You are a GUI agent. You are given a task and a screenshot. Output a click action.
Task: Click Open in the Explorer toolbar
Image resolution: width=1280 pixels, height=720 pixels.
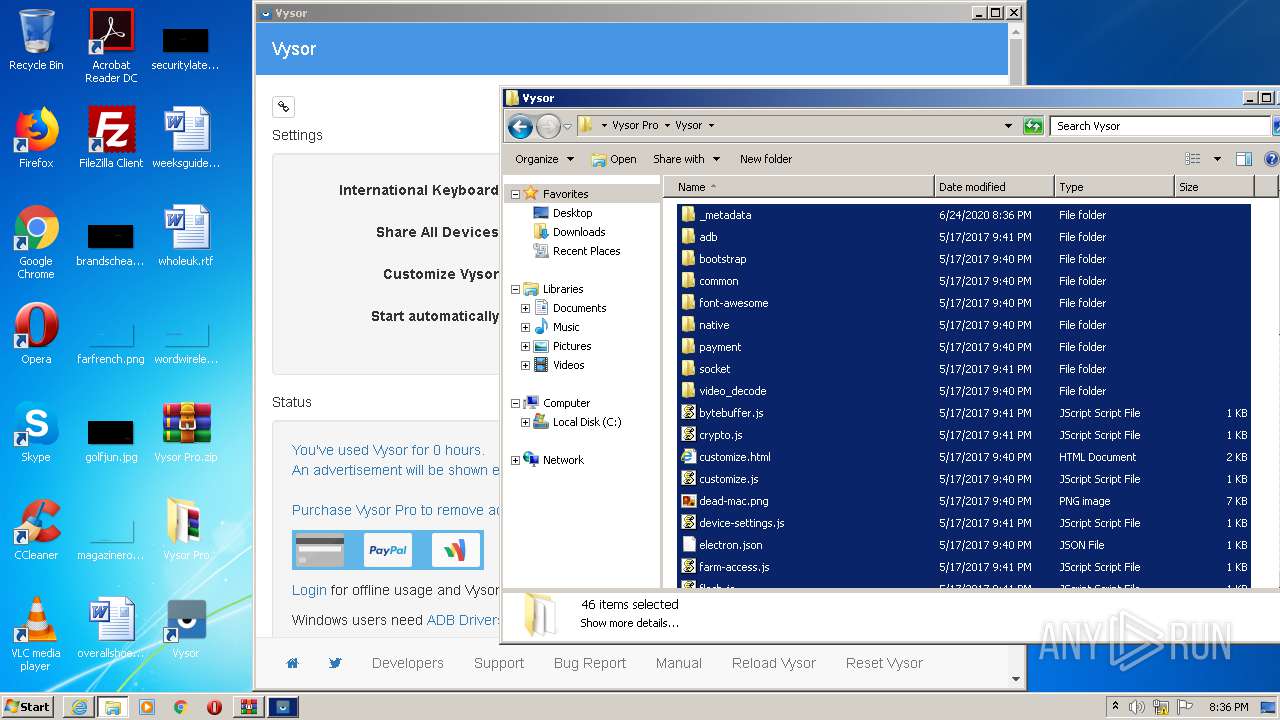tap(614, 159)
